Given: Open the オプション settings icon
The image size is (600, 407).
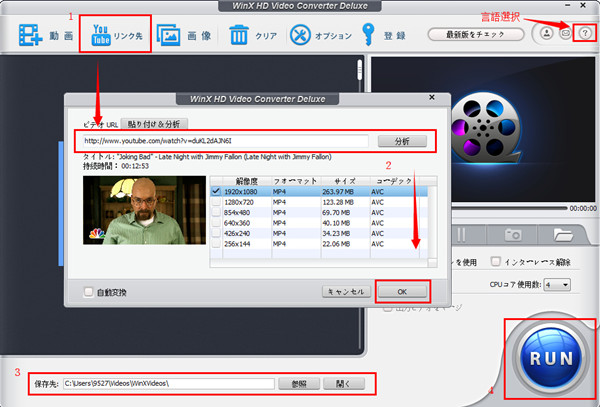Looking at the screenshot, I should (300, 35).
